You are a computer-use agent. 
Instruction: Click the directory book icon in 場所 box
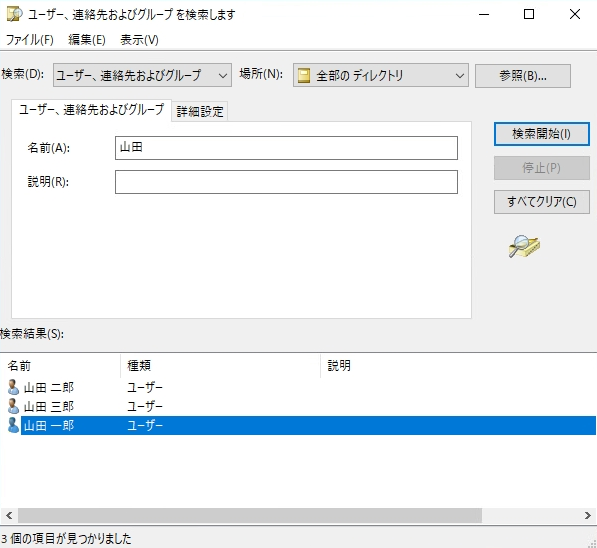(x=304, y=75)
